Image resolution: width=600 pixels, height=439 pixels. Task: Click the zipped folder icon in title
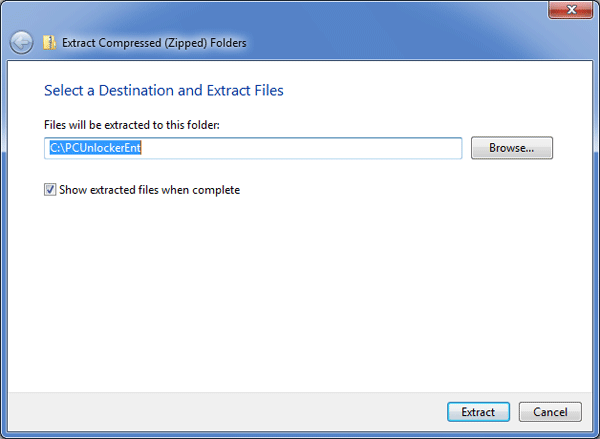49,43
